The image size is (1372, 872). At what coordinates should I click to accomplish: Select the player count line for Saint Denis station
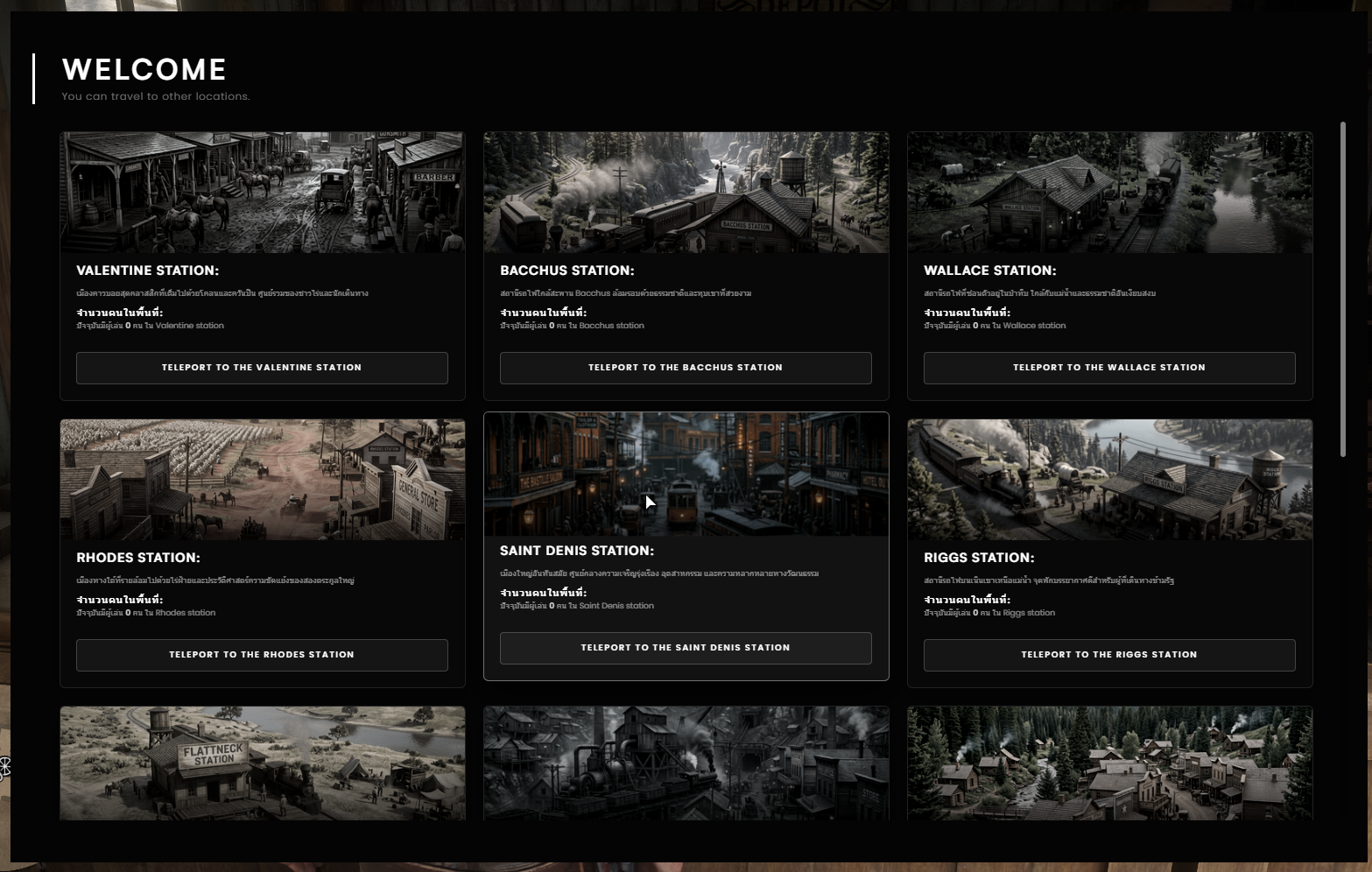point(577,606)
